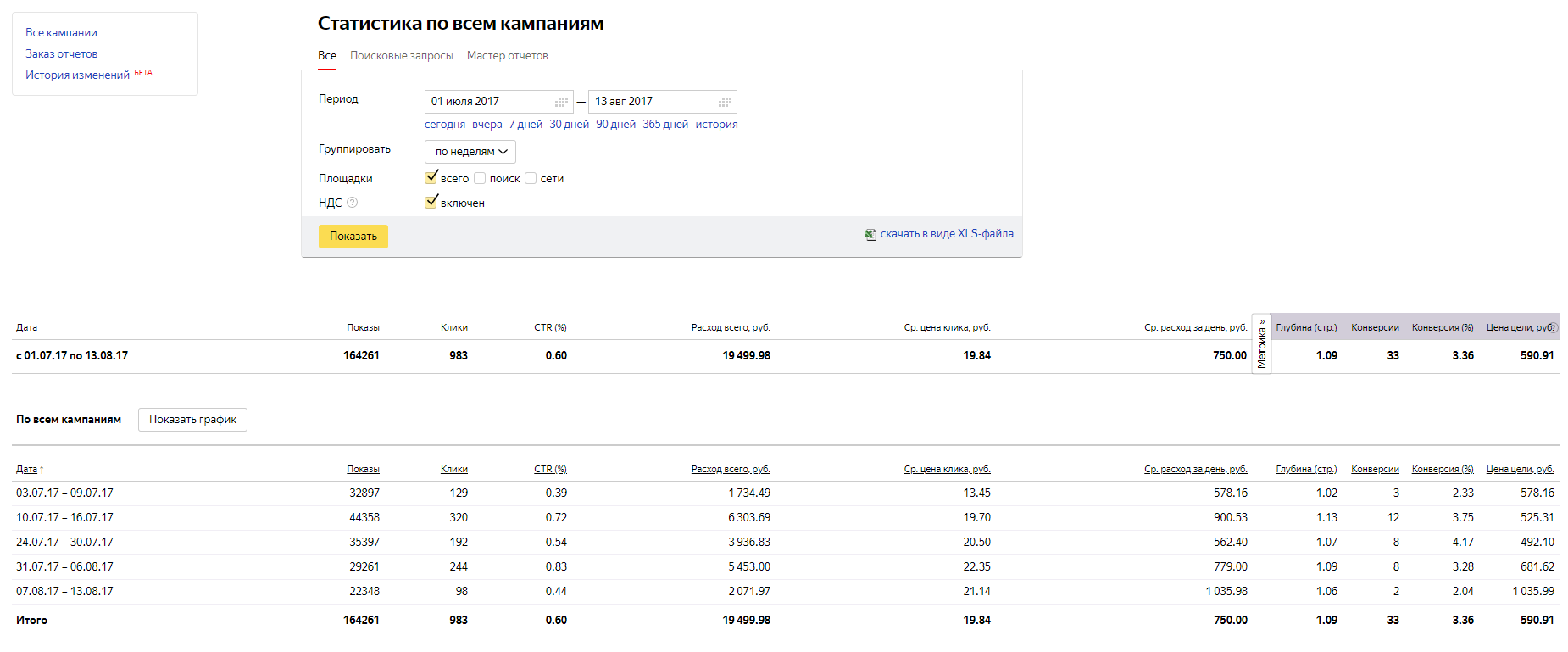Click the help question mark beside НДС
Screen dimensions: 1568x652
click(x=353, y=203)
